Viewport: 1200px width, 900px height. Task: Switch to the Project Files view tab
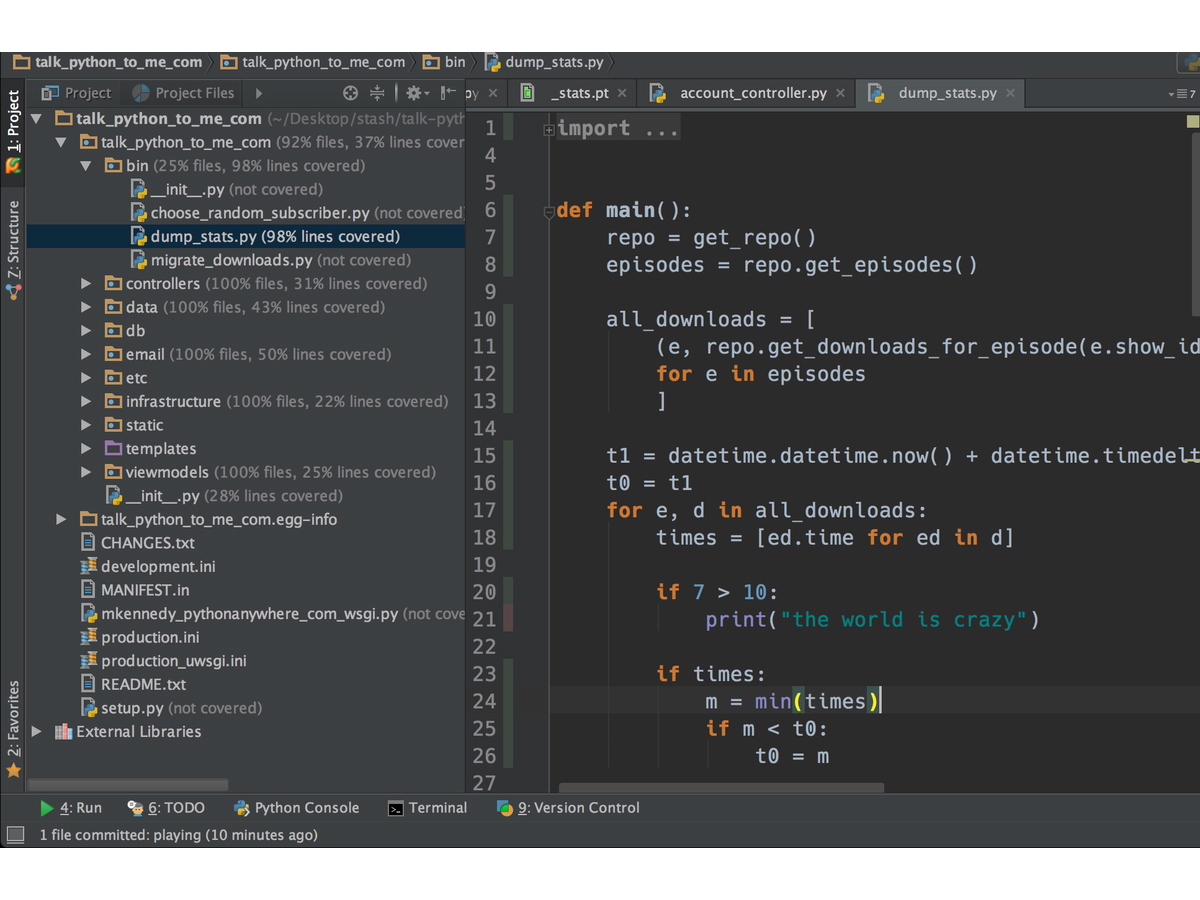(184, 93)
